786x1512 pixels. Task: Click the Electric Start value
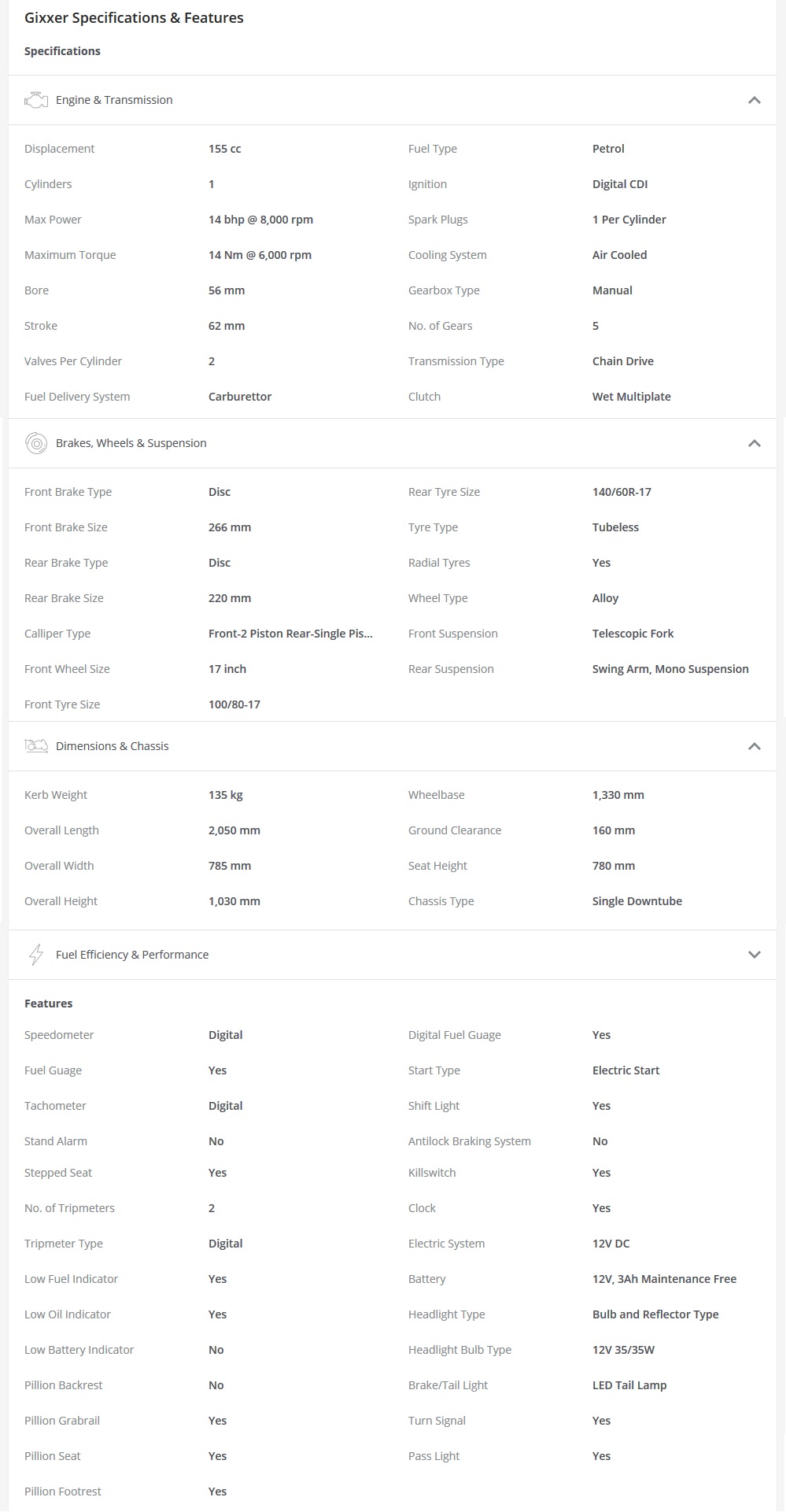coord(625,1070)
